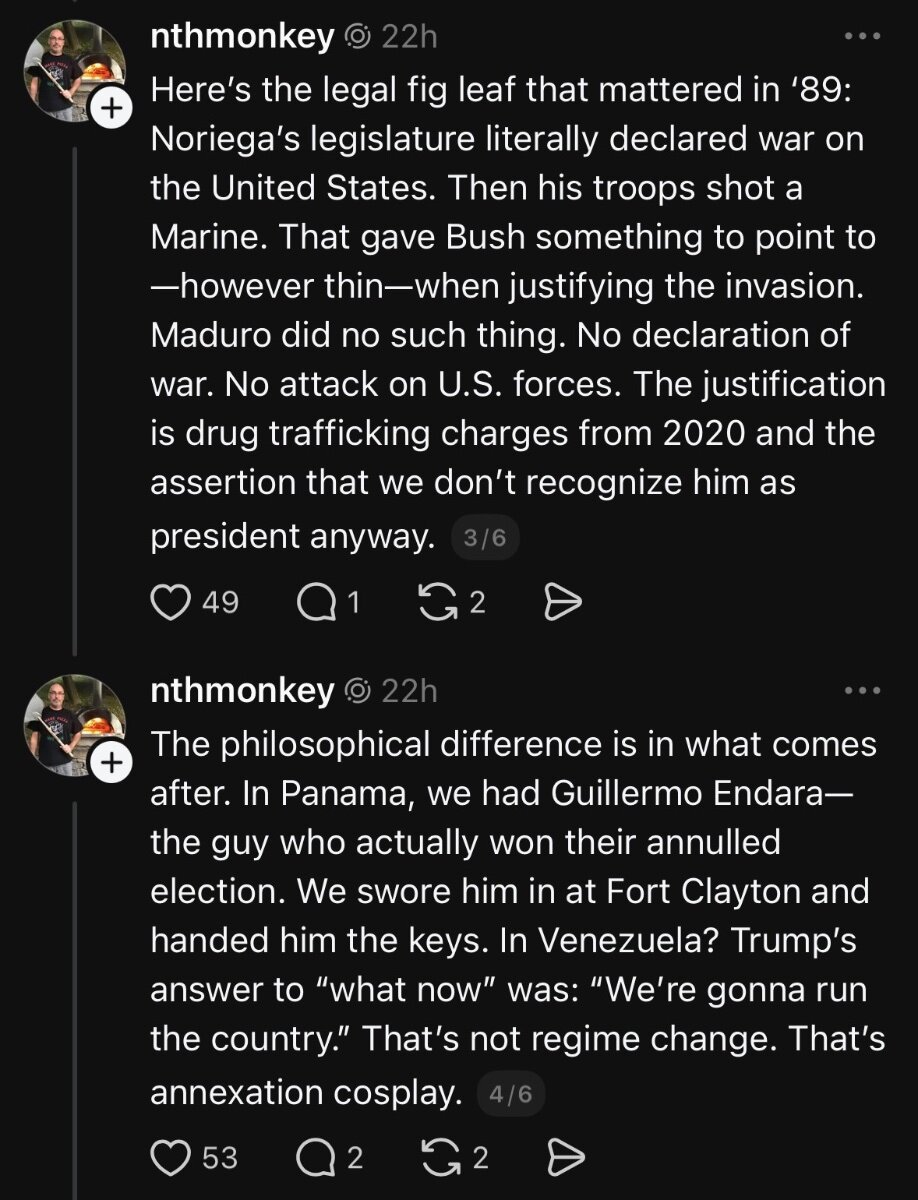The height and width of the screenshot is (1200, 918).
Task: Tap the 3/6 thread position indicator
Action: tap(485, 540)
